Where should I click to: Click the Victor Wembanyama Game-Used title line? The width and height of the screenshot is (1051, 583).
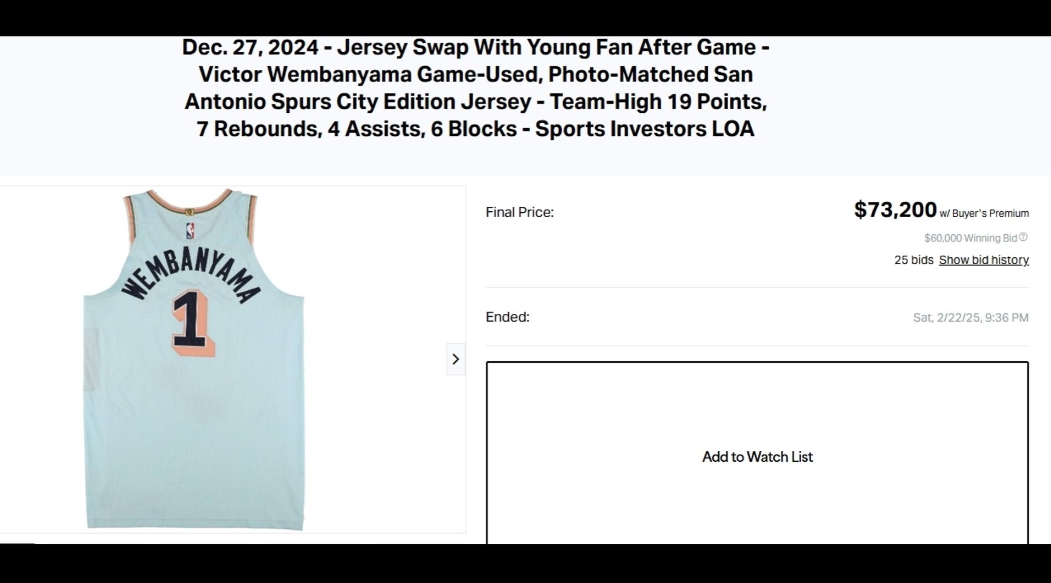click(x=476, y=74)
